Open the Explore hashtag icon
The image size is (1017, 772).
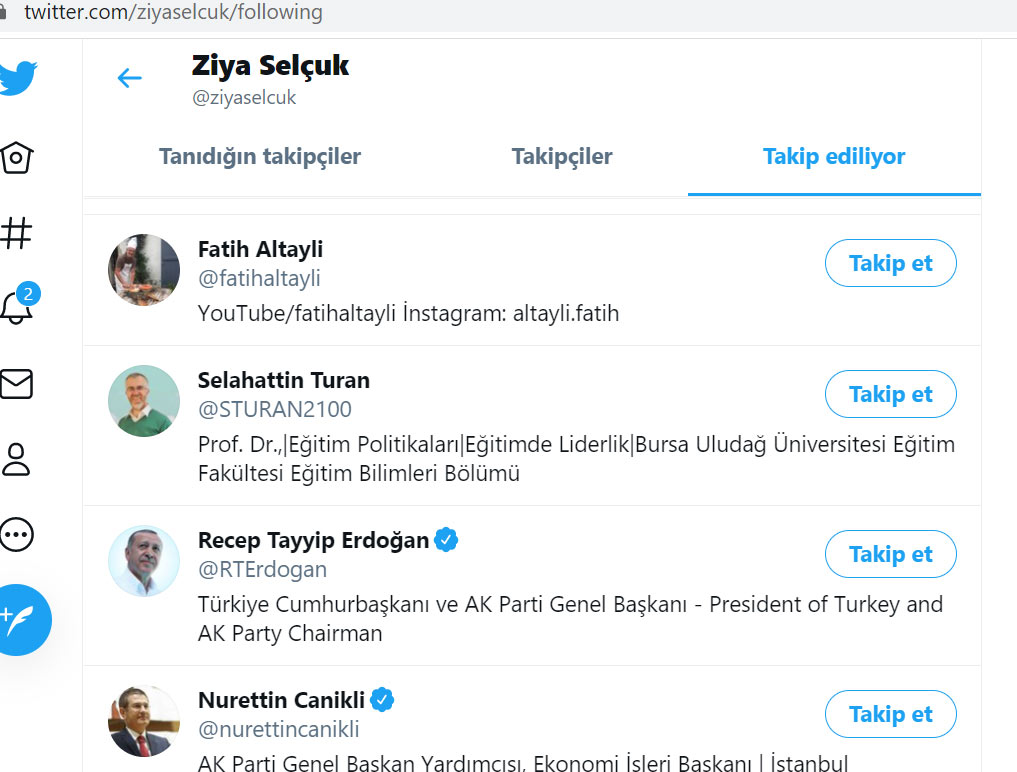tap(16, 233)
